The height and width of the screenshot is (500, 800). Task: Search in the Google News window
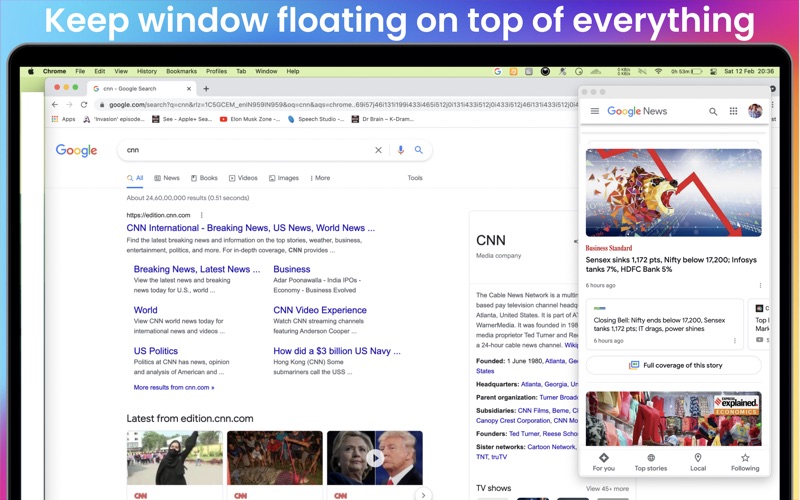click(x=713, y=111)
